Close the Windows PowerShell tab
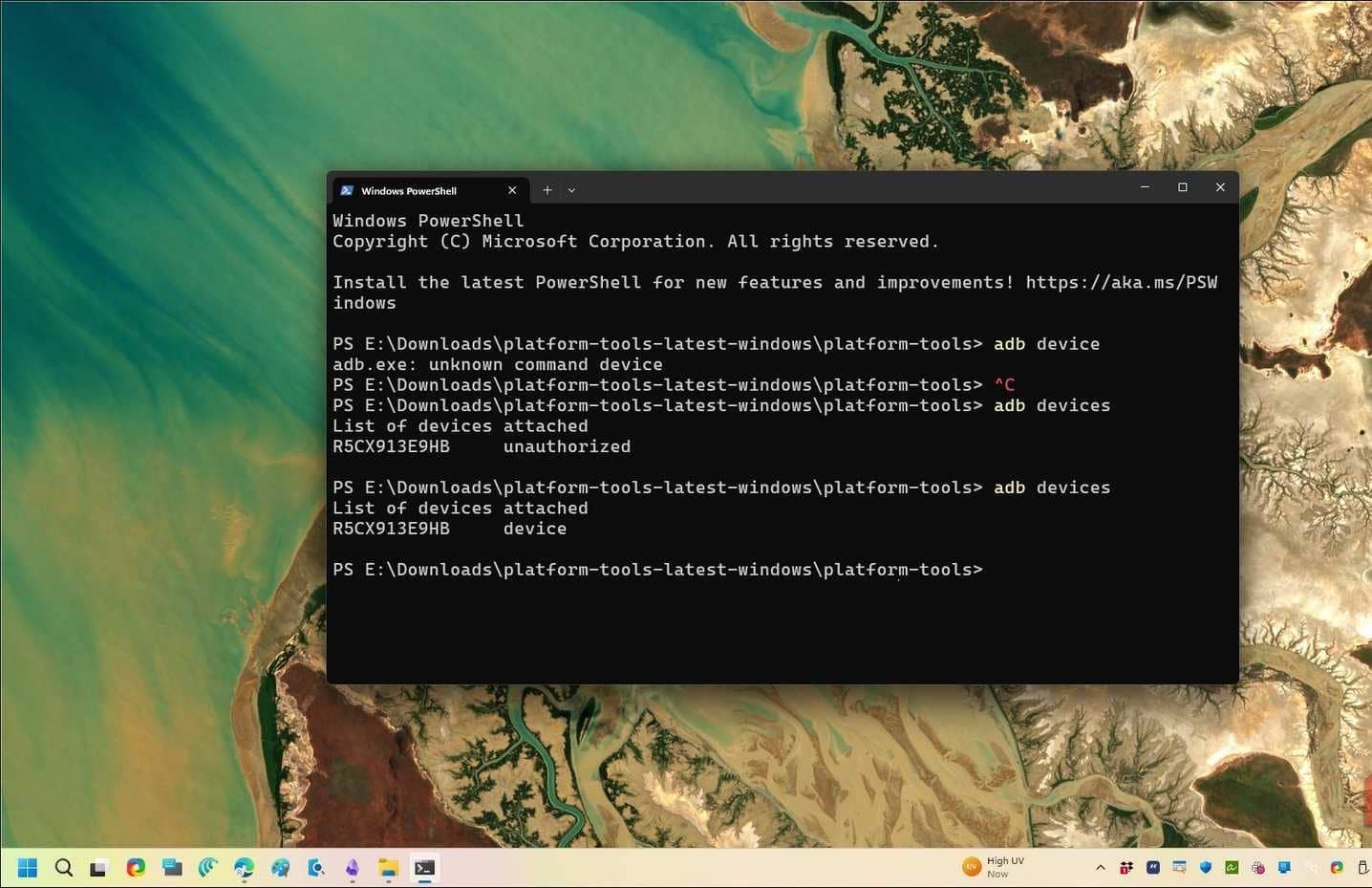 512,190
